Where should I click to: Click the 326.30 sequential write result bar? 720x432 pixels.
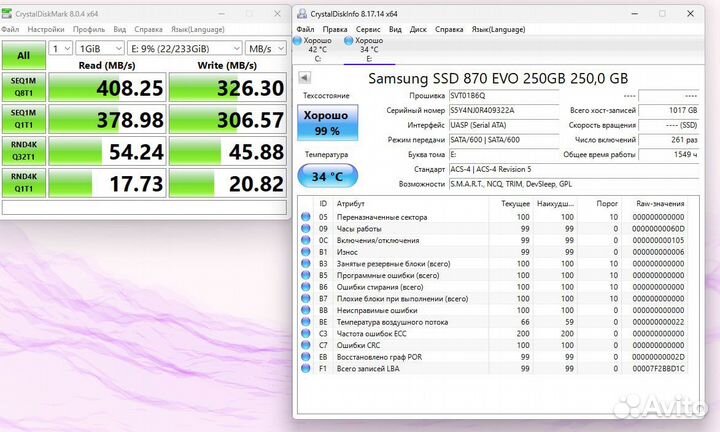click(x=228, y=87)
